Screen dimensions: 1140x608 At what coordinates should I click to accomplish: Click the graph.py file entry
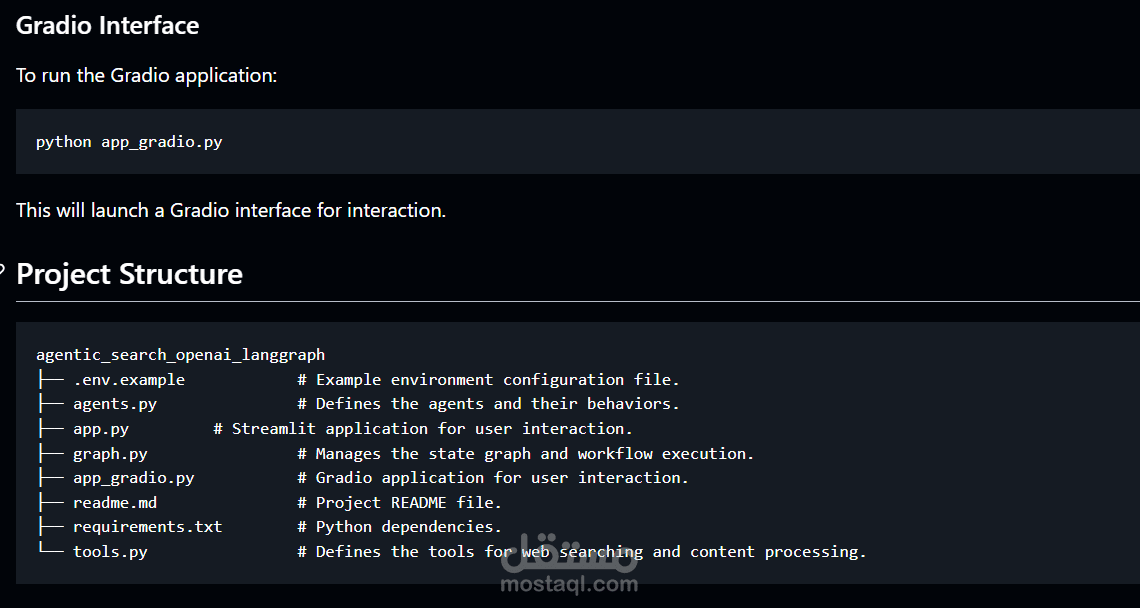click(x=110, y=454)
